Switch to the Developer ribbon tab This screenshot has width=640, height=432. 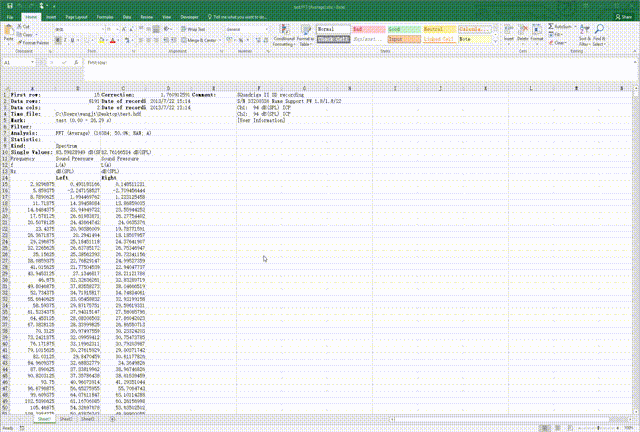click(189, 17)
